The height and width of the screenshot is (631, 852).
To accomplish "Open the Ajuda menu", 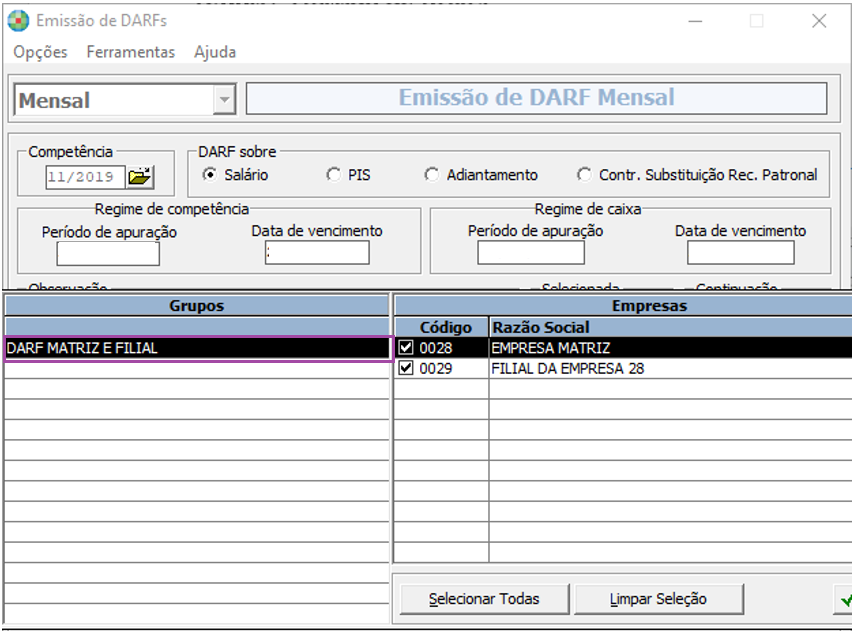I will coord(215,52).
